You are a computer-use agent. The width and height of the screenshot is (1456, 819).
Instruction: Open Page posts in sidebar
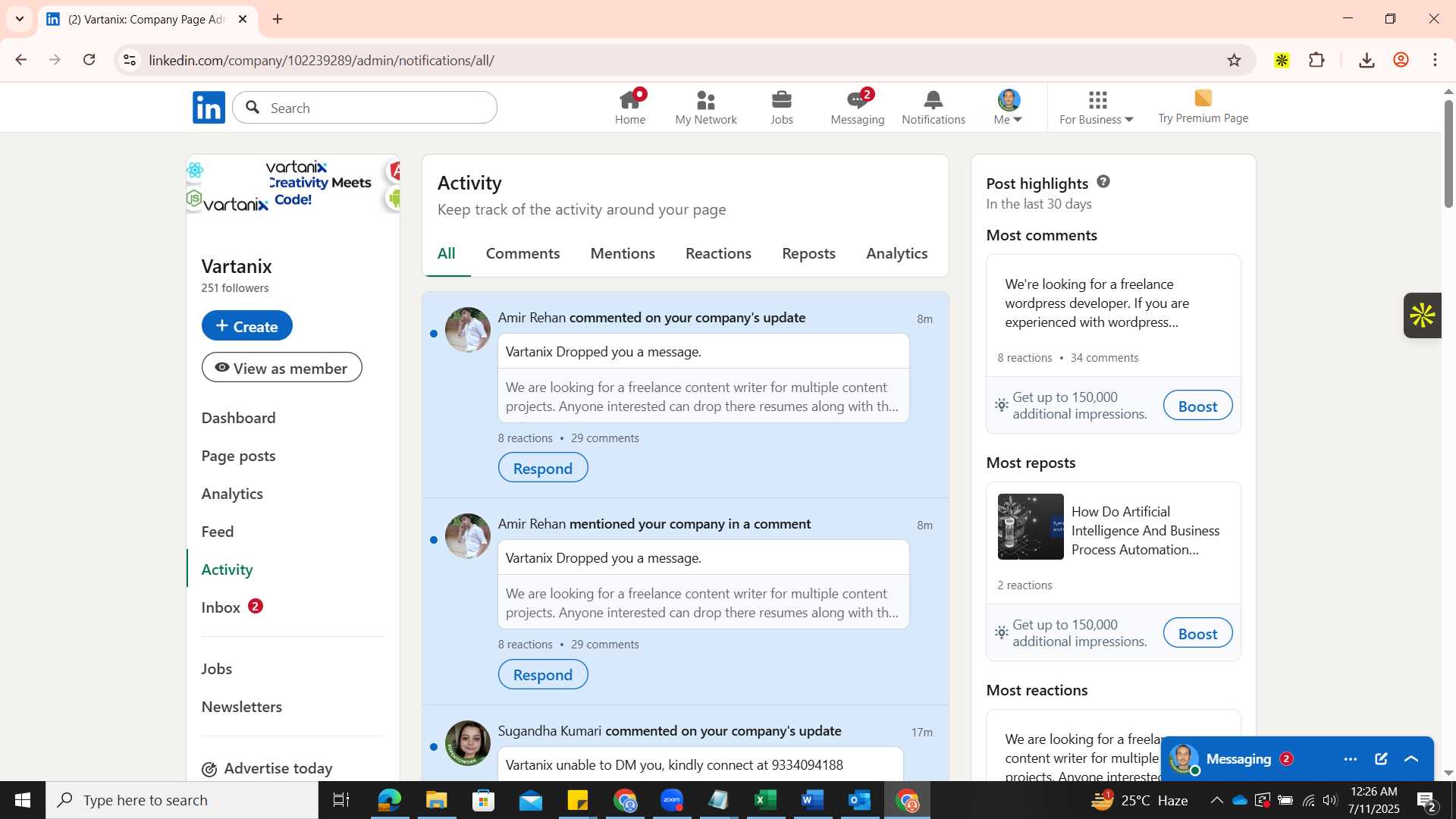(x=238, y=456)
